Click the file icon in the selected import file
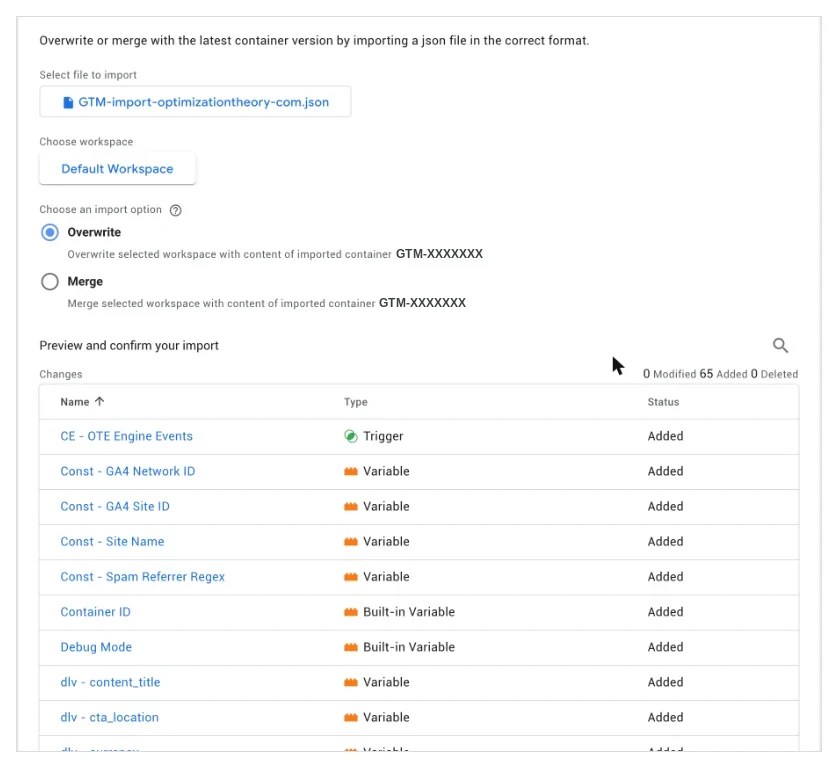The image size is (838, 768). pos(68,102)
